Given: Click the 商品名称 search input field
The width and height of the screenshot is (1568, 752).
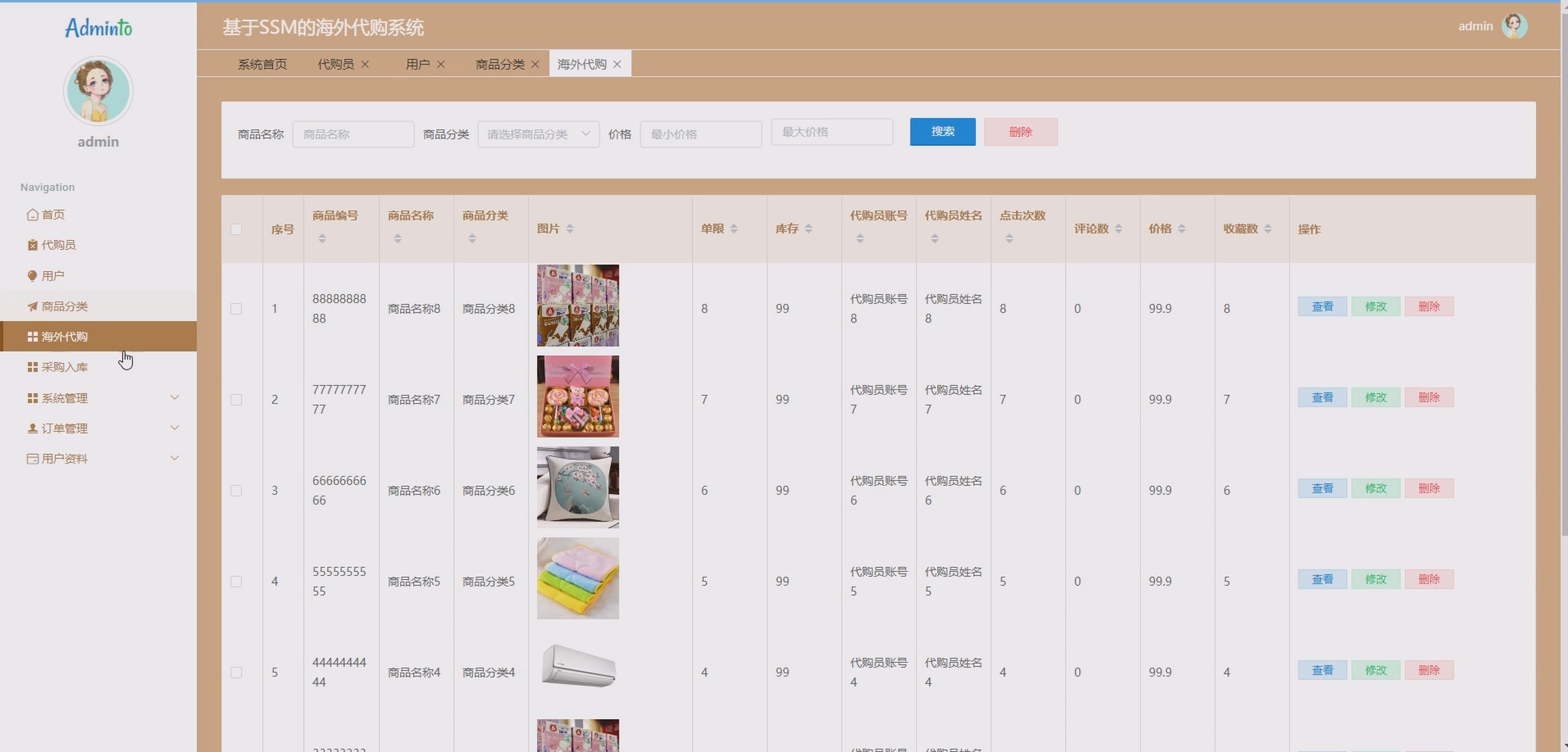Looking at the screenshot, I should [x=353, y=134].
